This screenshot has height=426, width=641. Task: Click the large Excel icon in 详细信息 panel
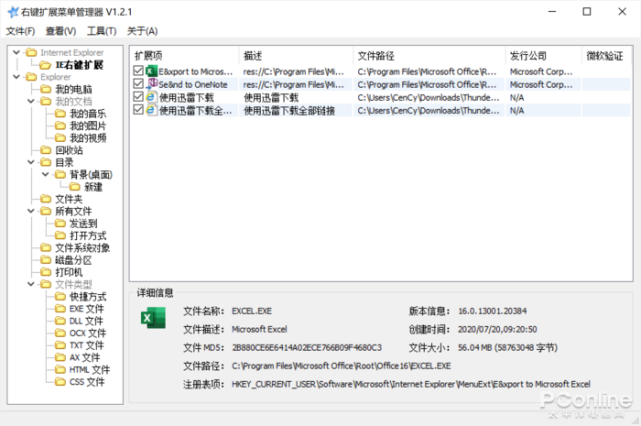[x=153, y=317]
